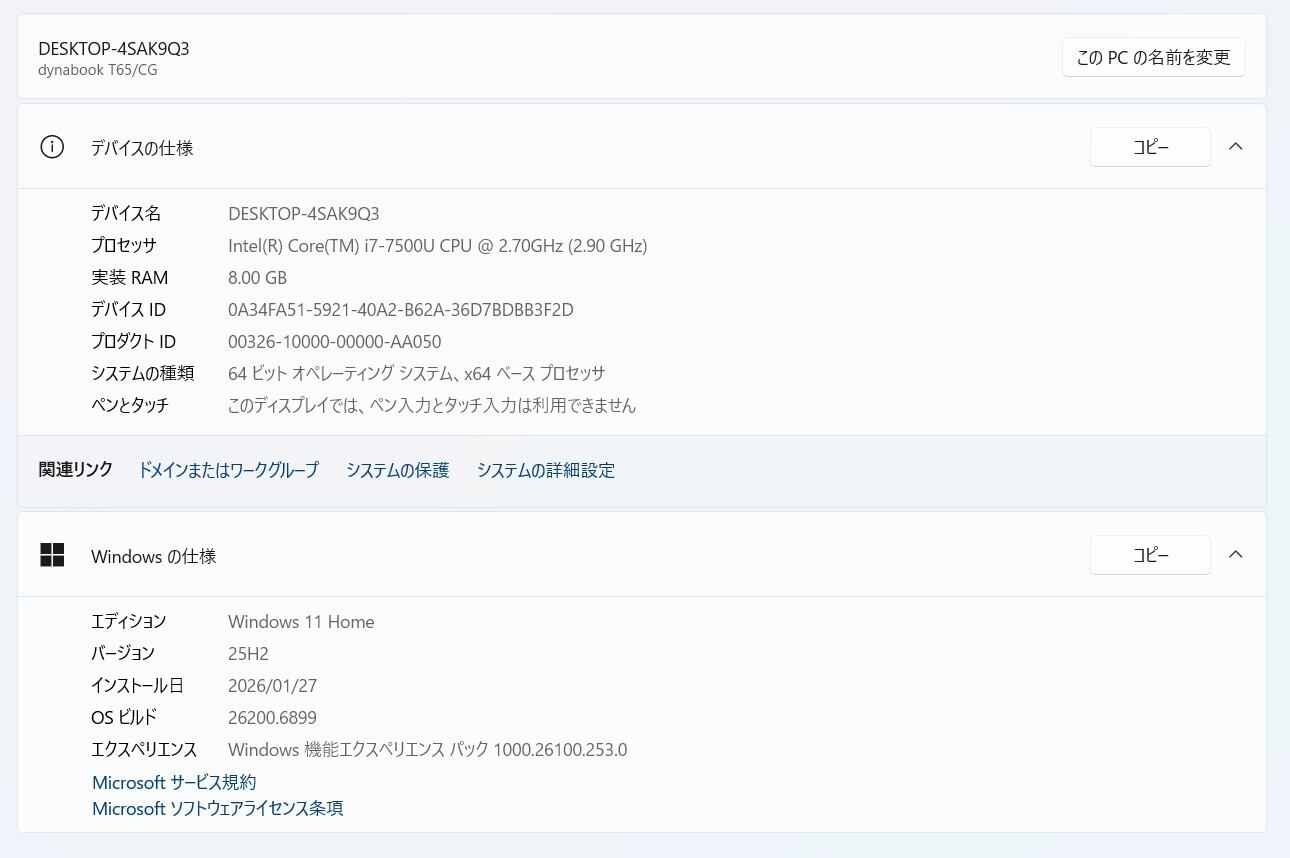Viewport: 1290px width, 858px height.
Task: Select the プロダクト ID value 00326-10000-00000-AA050
Action: (335, 342)
